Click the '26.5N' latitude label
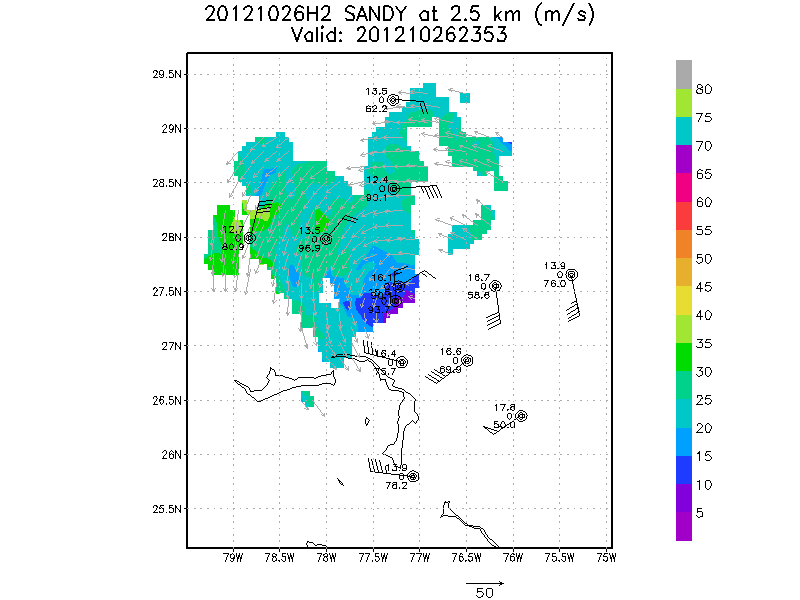800x600 pixels. (167, 401)
